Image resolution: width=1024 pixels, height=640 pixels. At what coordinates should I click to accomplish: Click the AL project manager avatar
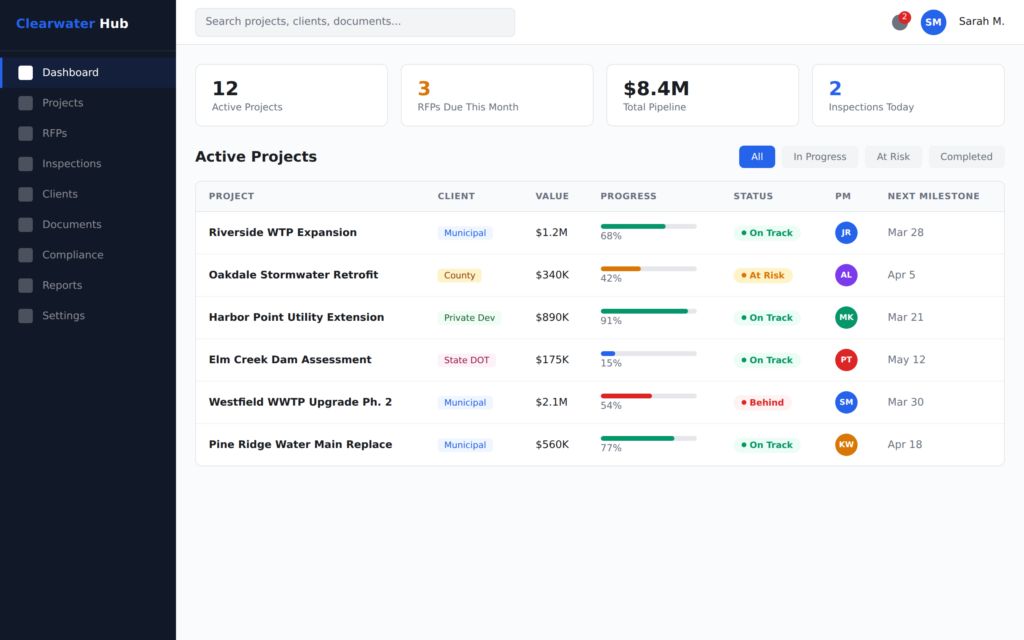tap(846, 275)
